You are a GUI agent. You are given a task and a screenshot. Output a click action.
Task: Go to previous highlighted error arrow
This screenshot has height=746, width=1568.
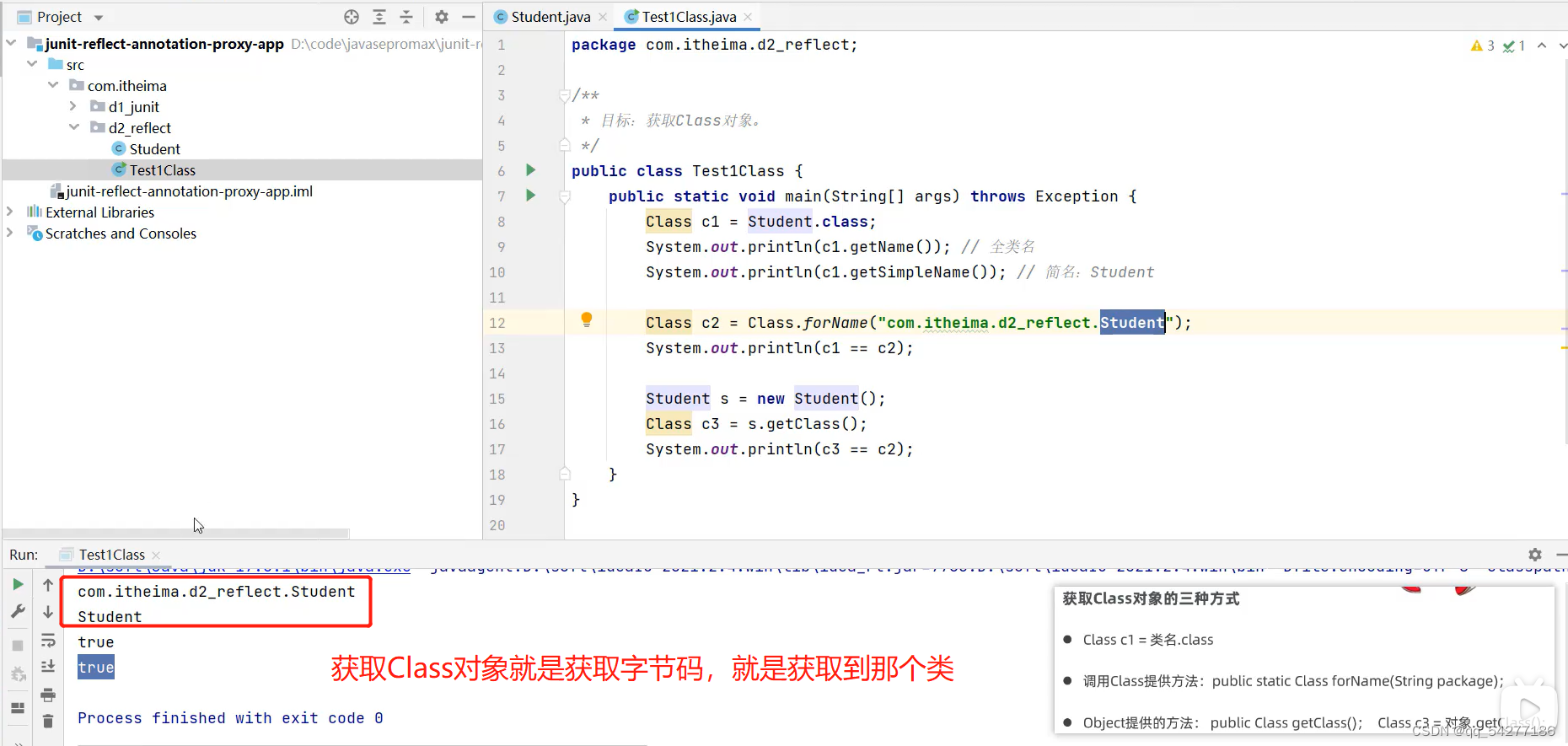pyautogui.click(x=1542, y=46)
